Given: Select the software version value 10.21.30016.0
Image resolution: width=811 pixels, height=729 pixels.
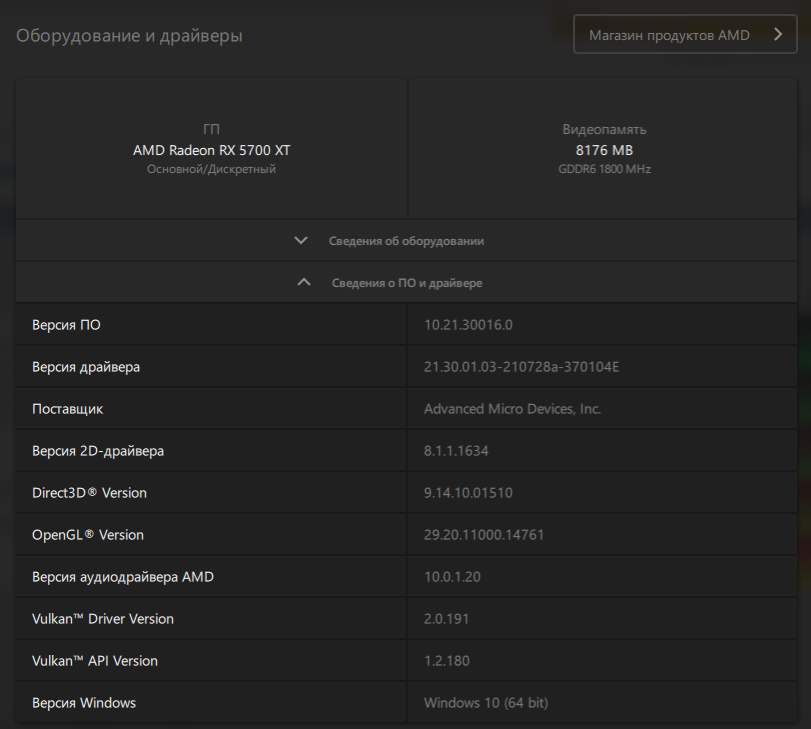Looking at the screenshot, I should 468,325.
